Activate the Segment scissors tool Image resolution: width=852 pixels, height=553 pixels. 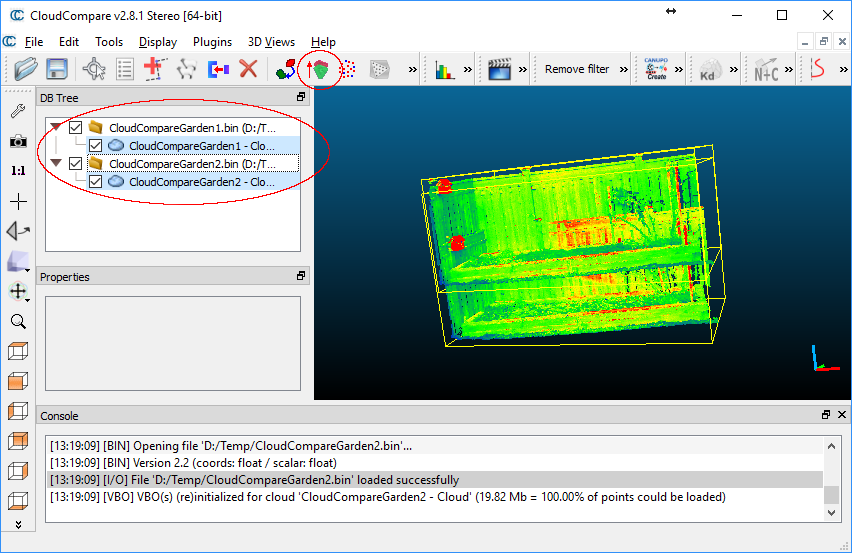click(x=186, y=69)
